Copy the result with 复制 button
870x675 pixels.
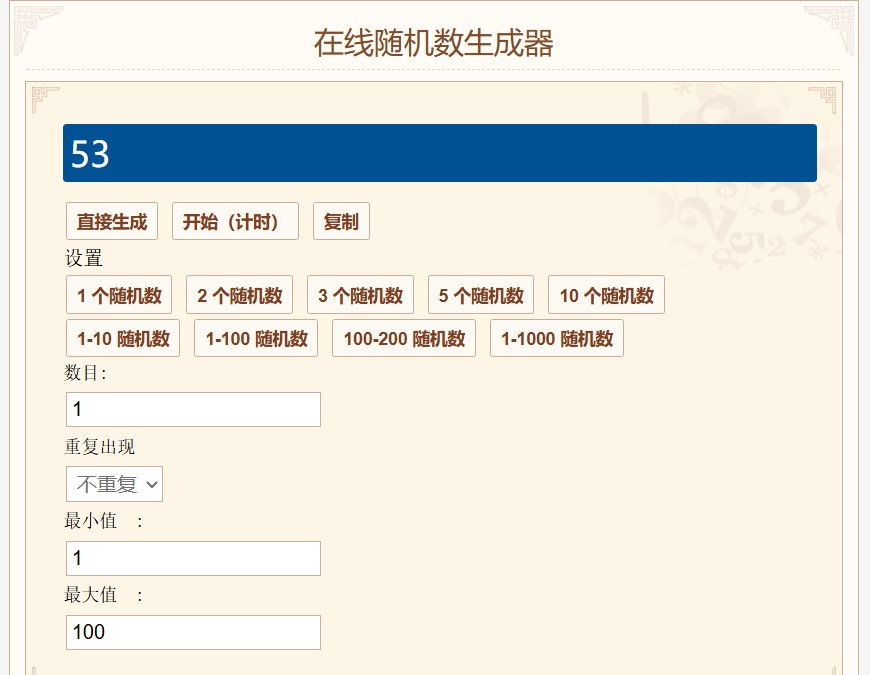point(341,221)
